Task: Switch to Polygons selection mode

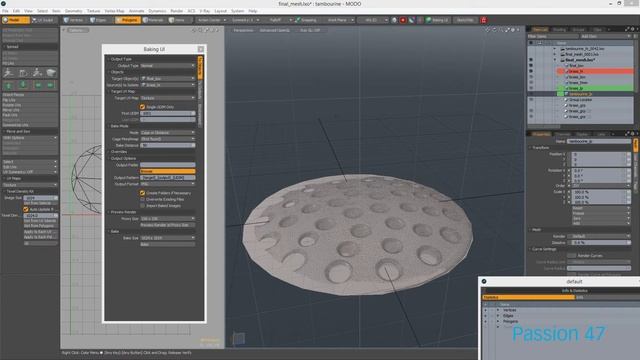Action: click(128, 20)
